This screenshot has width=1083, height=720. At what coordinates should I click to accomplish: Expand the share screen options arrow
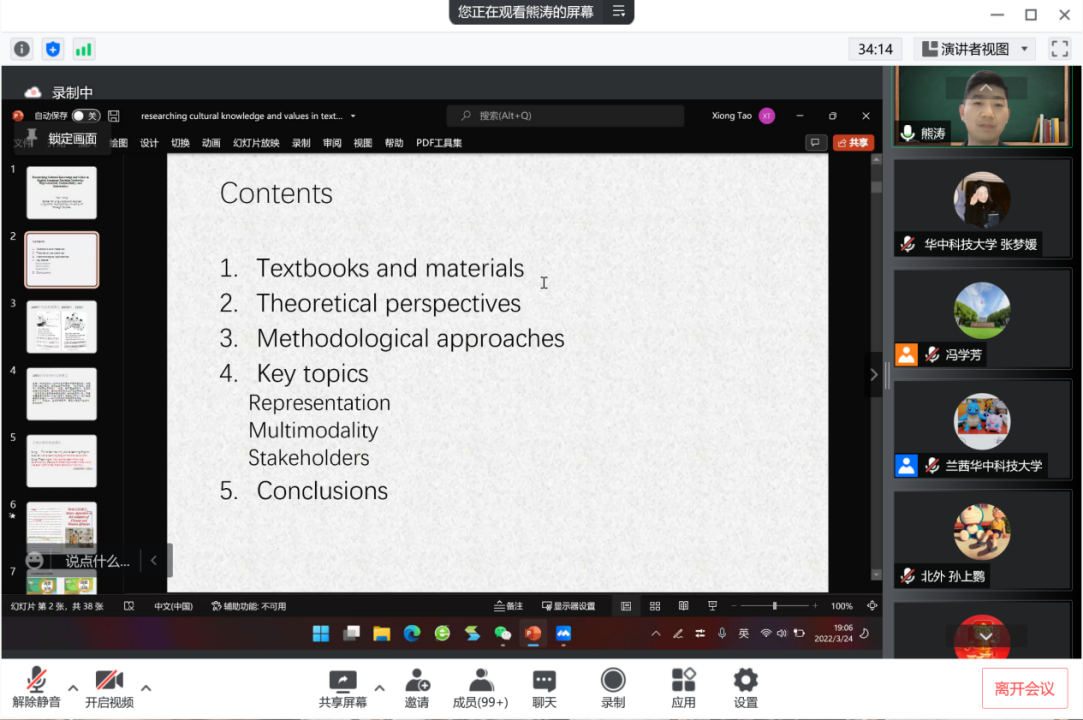tap(379, 688)
